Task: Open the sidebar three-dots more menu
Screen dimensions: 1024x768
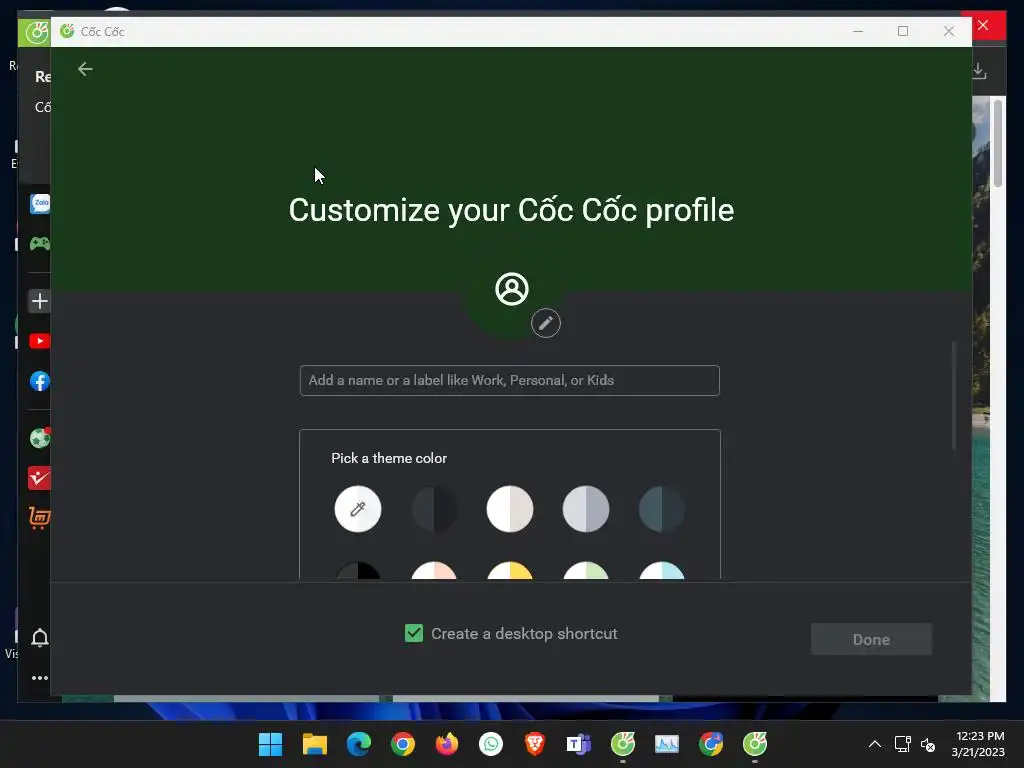Action: [40, 678]
